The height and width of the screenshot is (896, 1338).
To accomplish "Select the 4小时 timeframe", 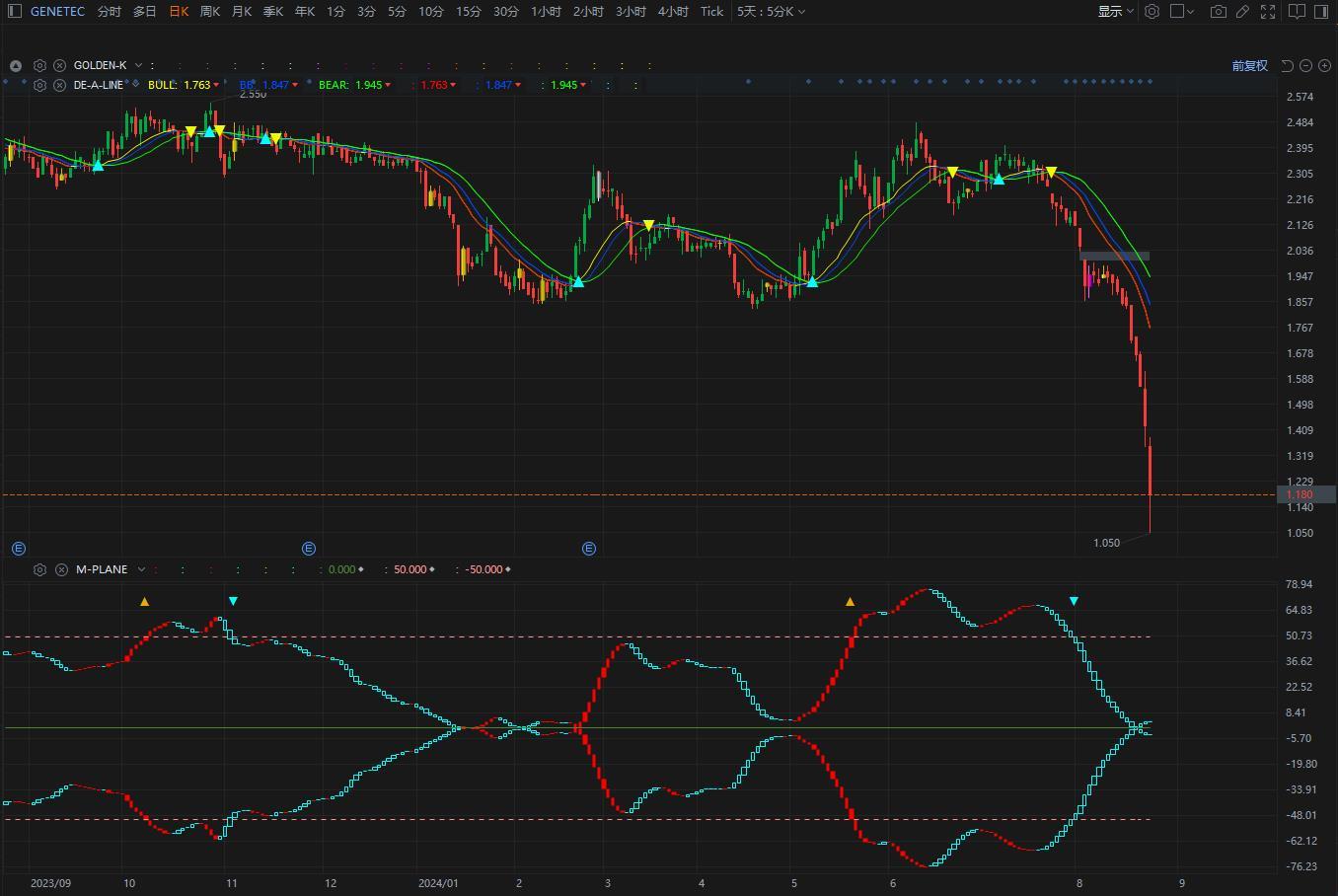I will (x=673, y=11).
